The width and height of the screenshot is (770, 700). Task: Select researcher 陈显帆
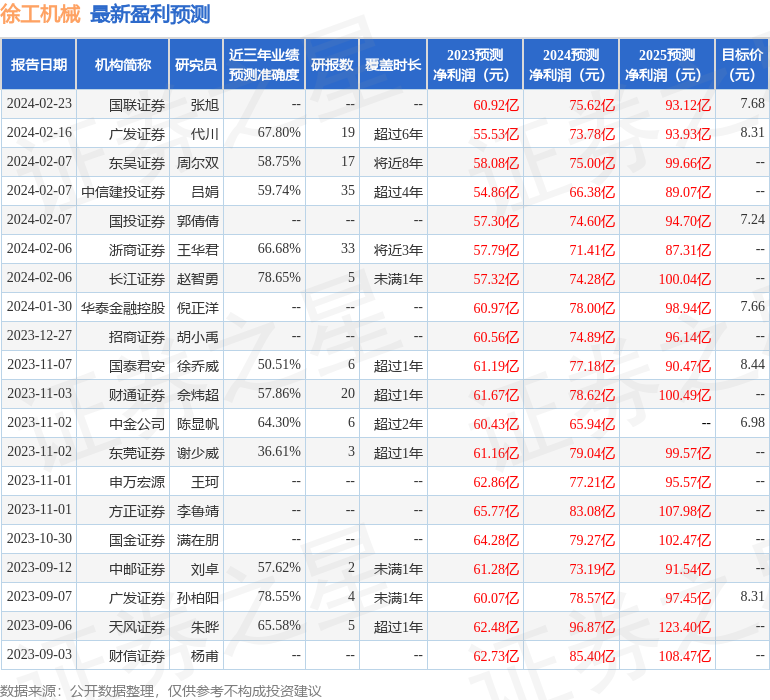point(197,424)
